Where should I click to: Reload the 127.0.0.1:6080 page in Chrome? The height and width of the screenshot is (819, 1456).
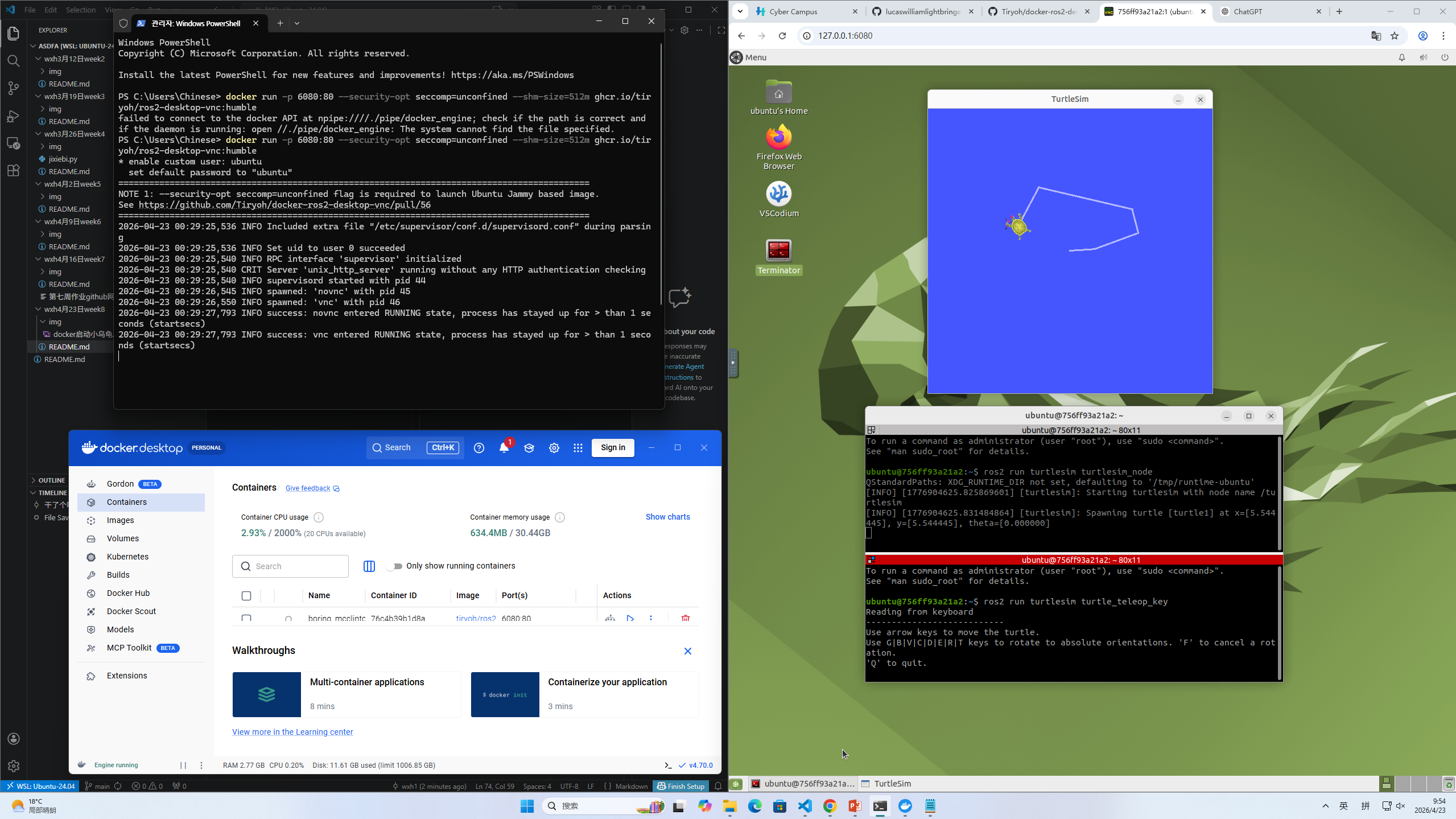coord(782,36)
